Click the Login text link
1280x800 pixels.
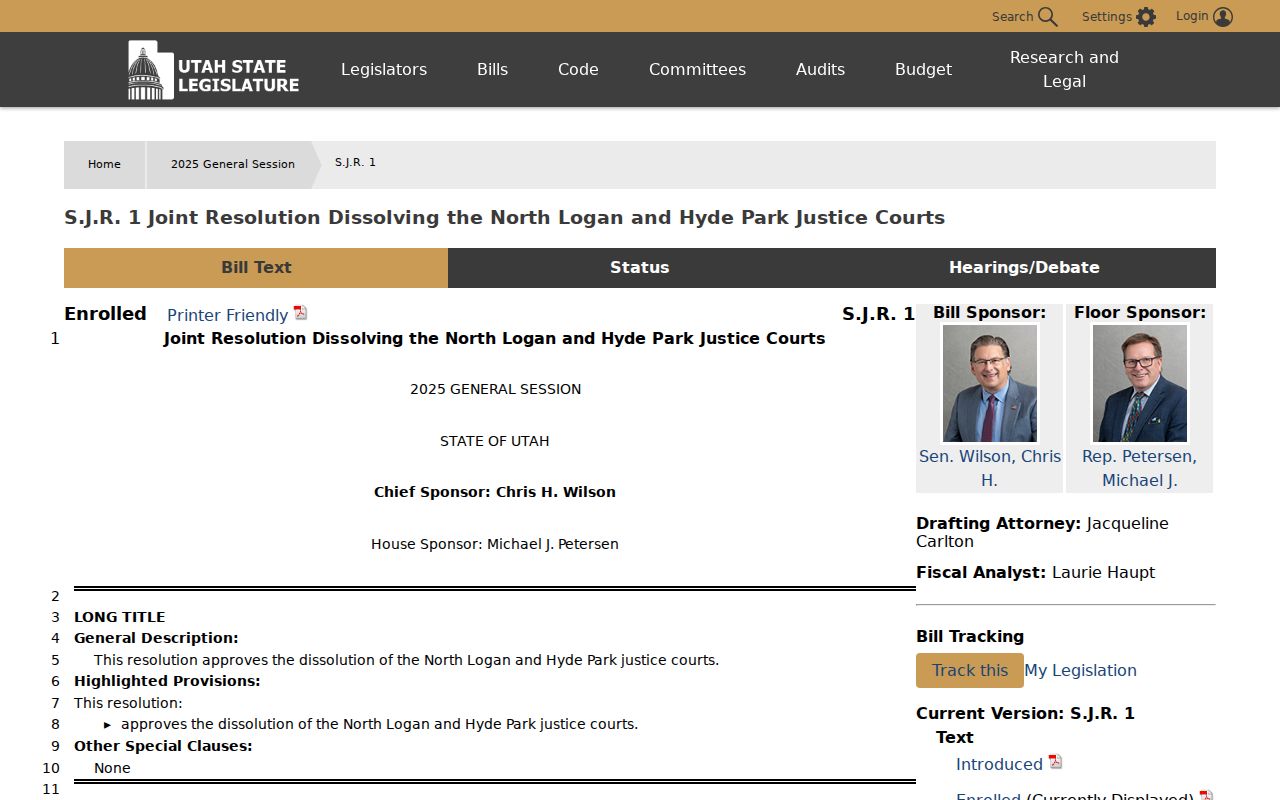[x=1192, y=16]
